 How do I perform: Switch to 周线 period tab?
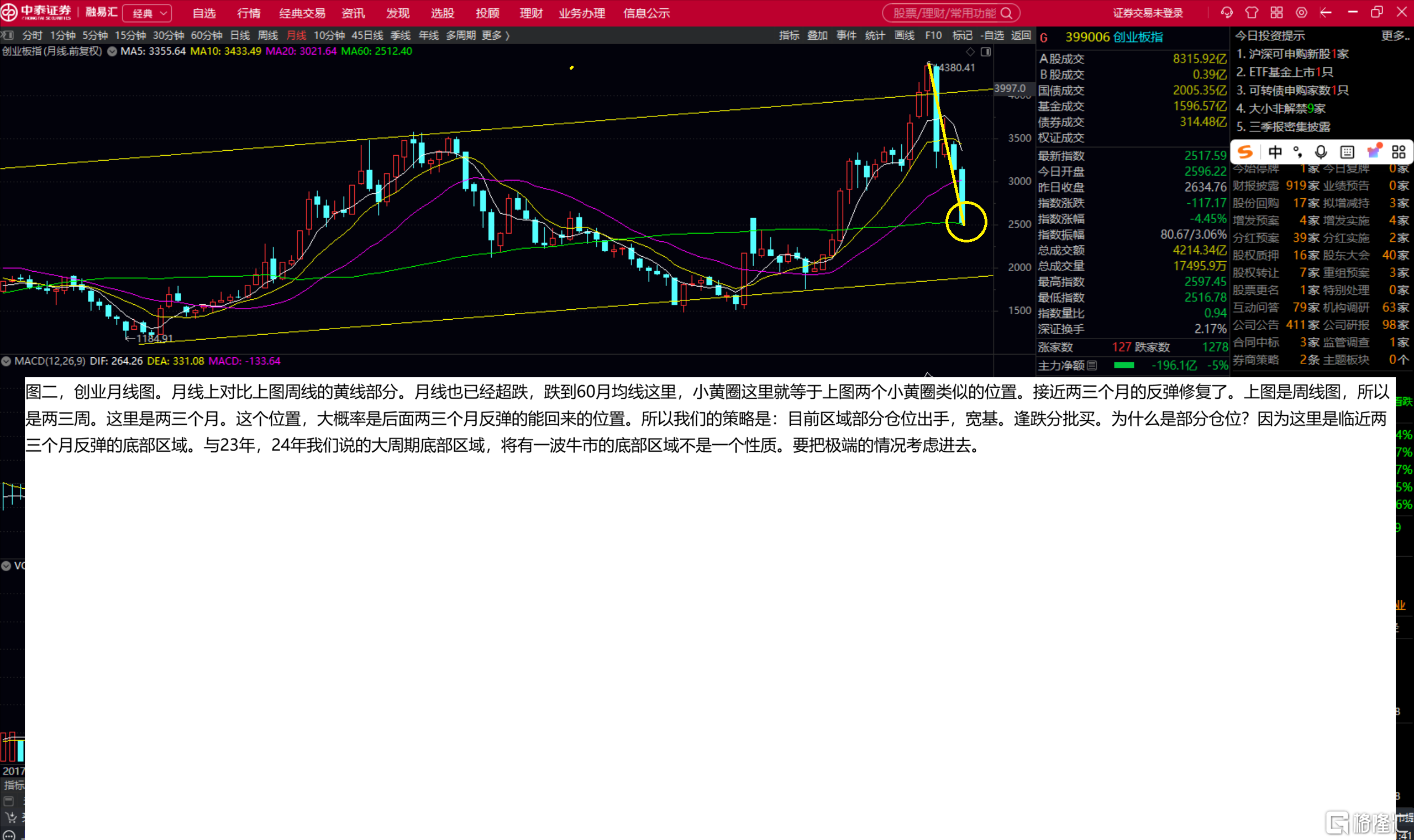(268, 35)
